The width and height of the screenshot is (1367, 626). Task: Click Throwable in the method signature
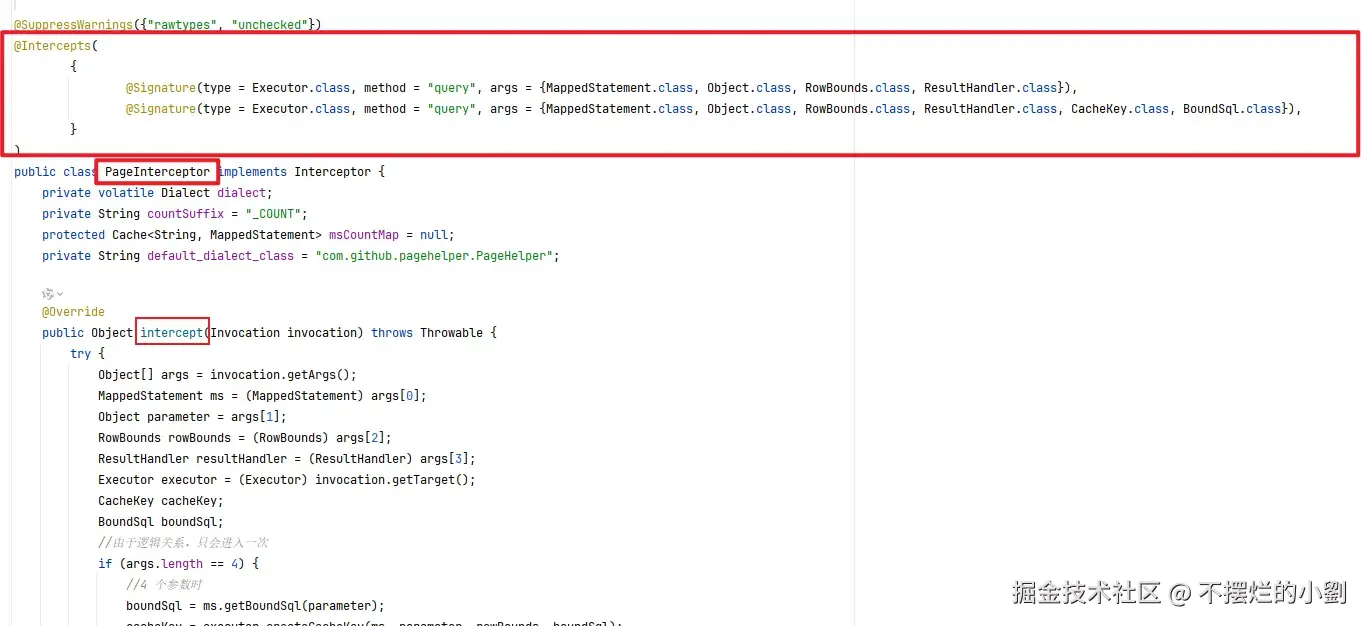click(451, 333)
